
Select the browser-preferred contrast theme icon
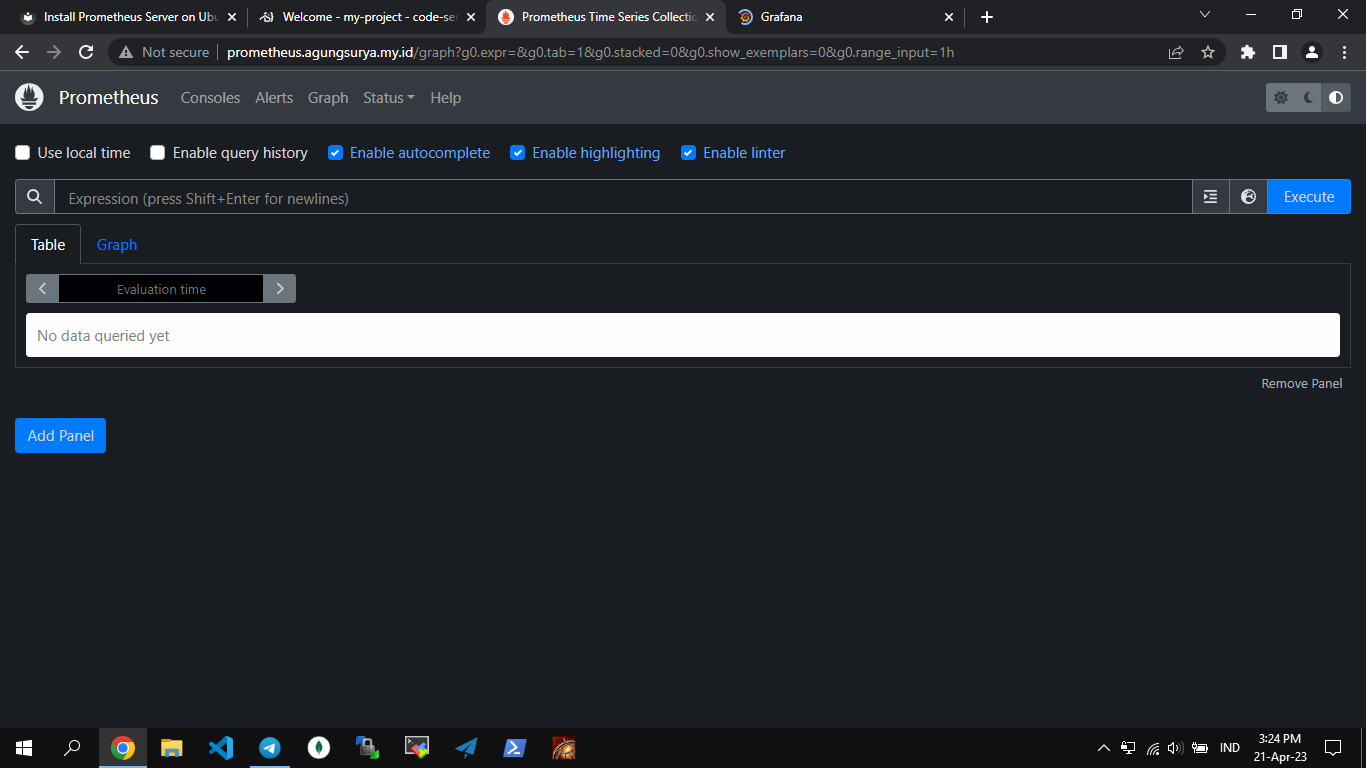pos(1336,97)
